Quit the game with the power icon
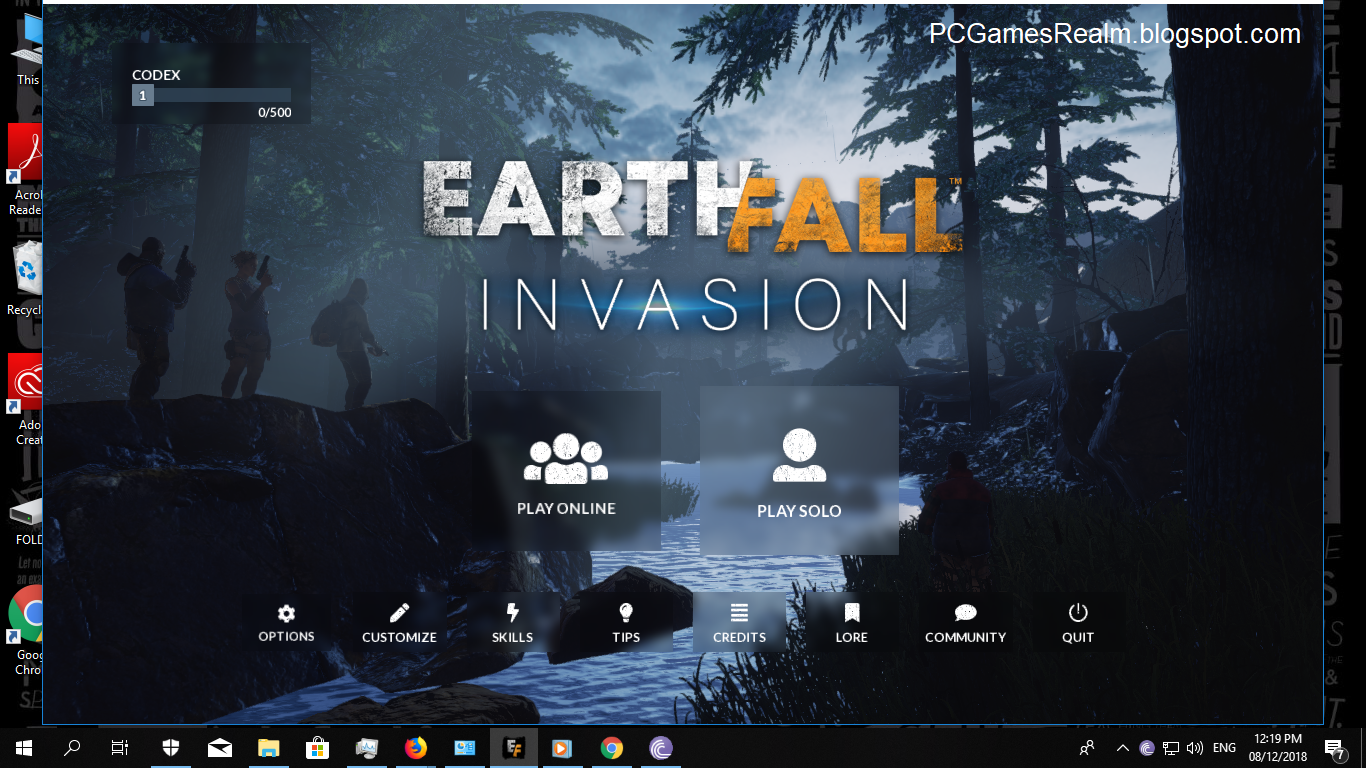Image resolution: width=1366 pixels, height=768 pixels. [1078, 622]
